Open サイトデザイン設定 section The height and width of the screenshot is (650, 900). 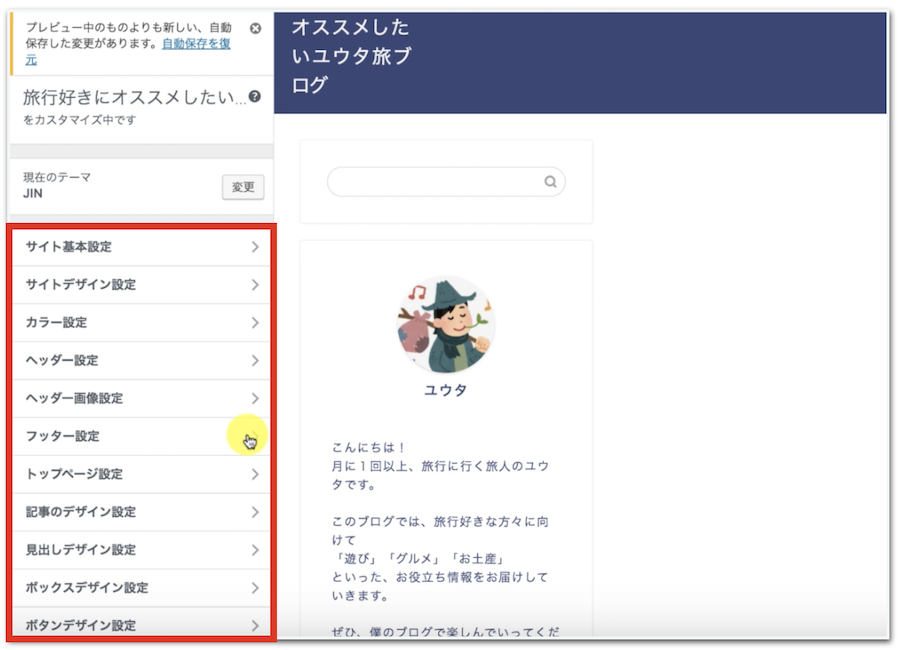[140, 285]
